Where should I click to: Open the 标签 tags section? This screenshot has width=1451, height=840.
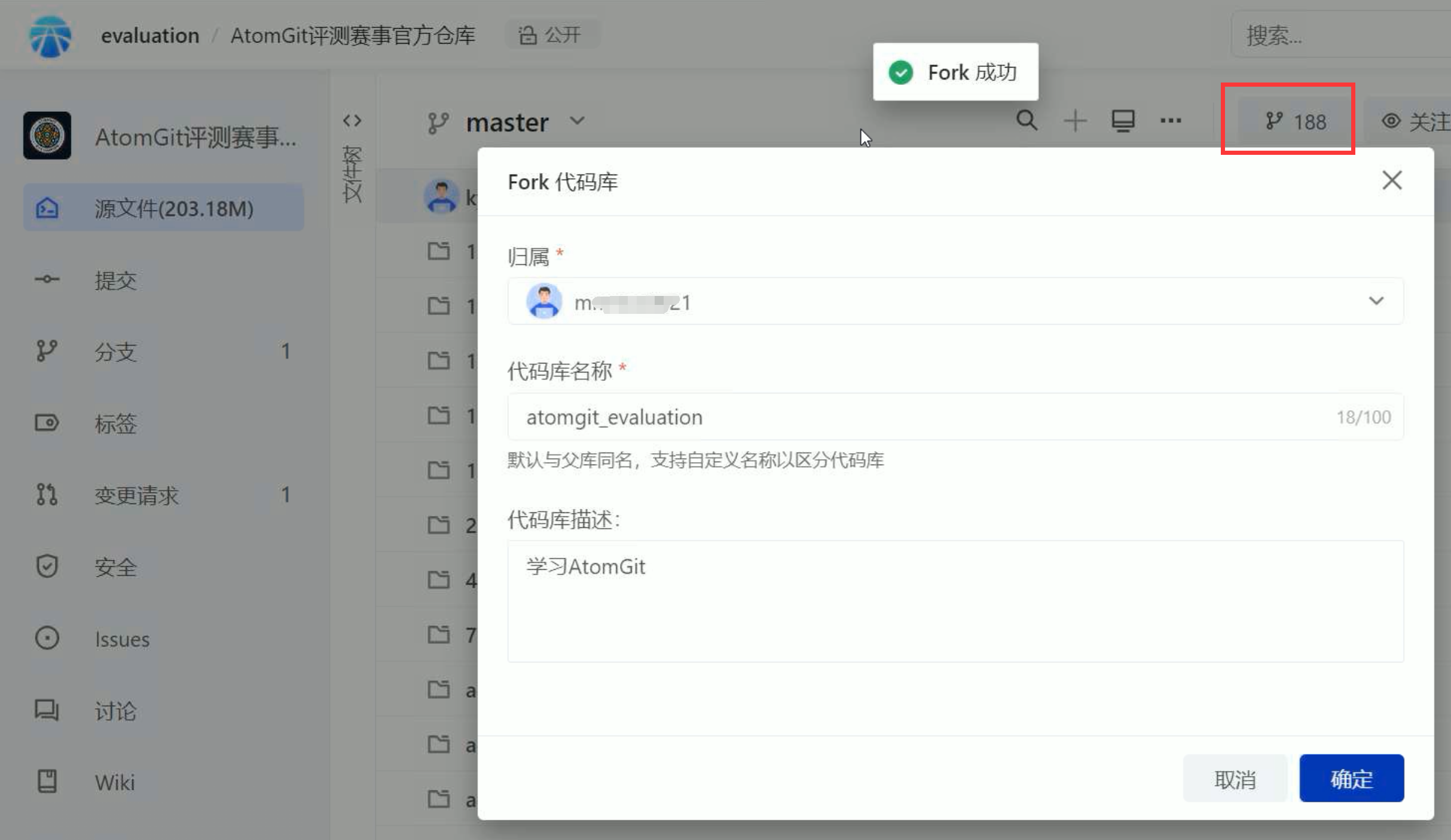115,423
